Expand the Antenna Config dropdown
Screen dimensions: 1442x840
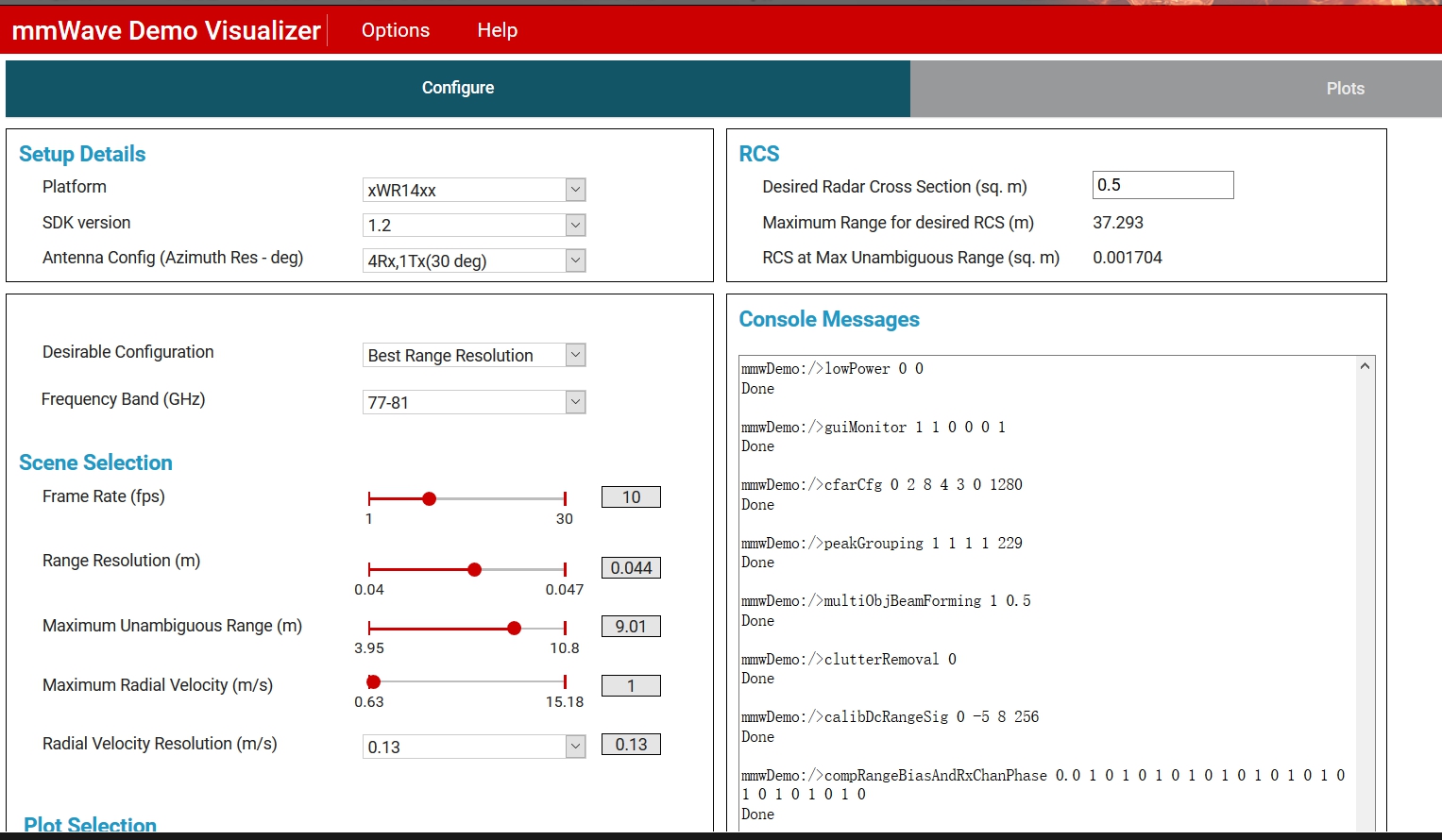point(573,260)
